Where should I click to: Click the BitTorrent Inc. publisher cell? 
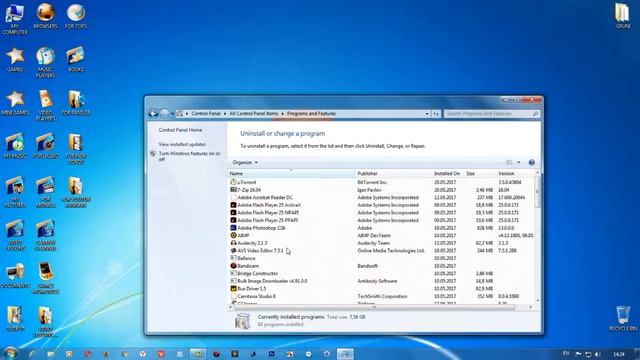pos(372,182)
